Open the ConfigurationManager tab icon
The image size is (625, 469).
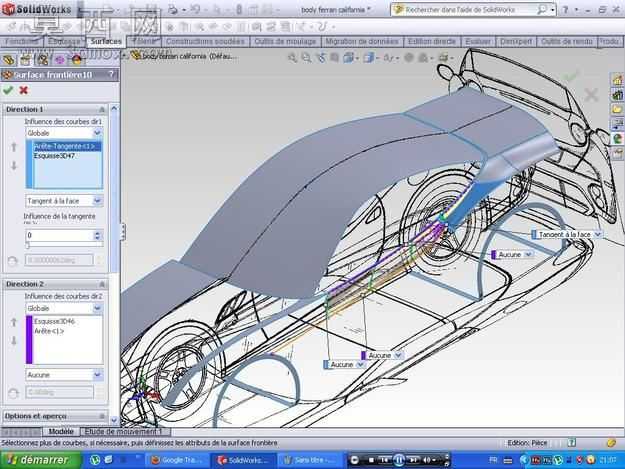(x=43, y=60)
